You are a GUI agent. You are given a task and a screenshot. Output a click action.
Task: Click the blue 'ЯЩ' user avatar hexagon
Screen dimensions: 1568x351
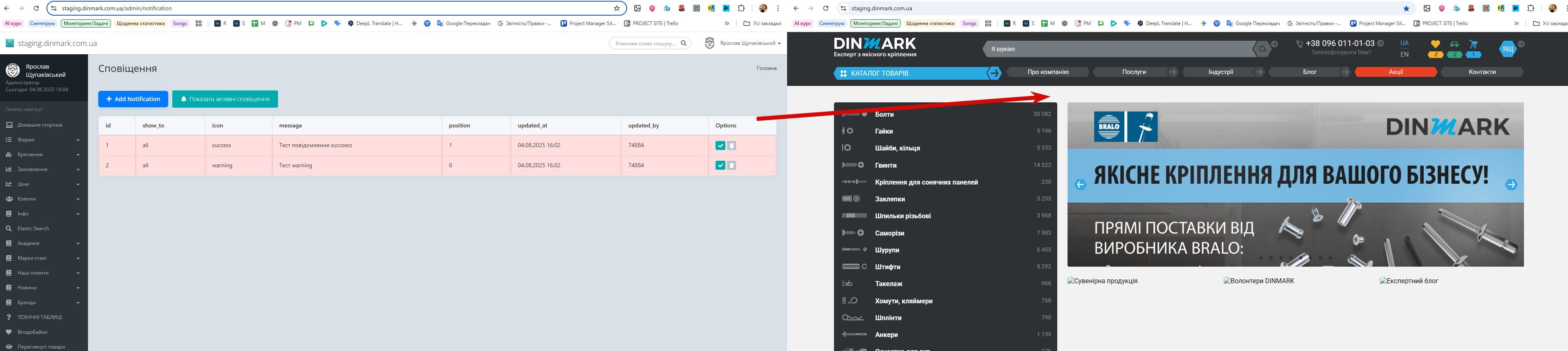coord(1507,48)
